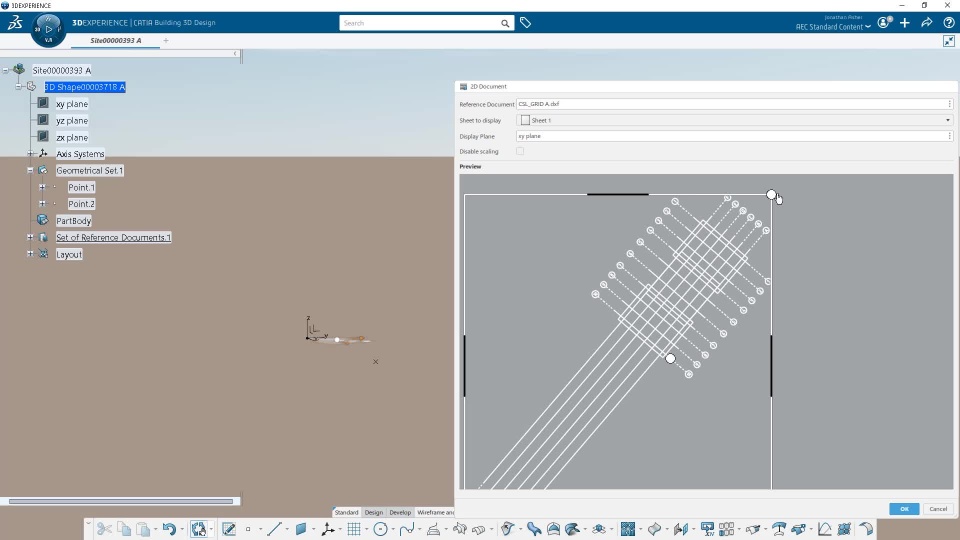Expand the Point.2 node
Screen dimensions: 960x540
42,204
